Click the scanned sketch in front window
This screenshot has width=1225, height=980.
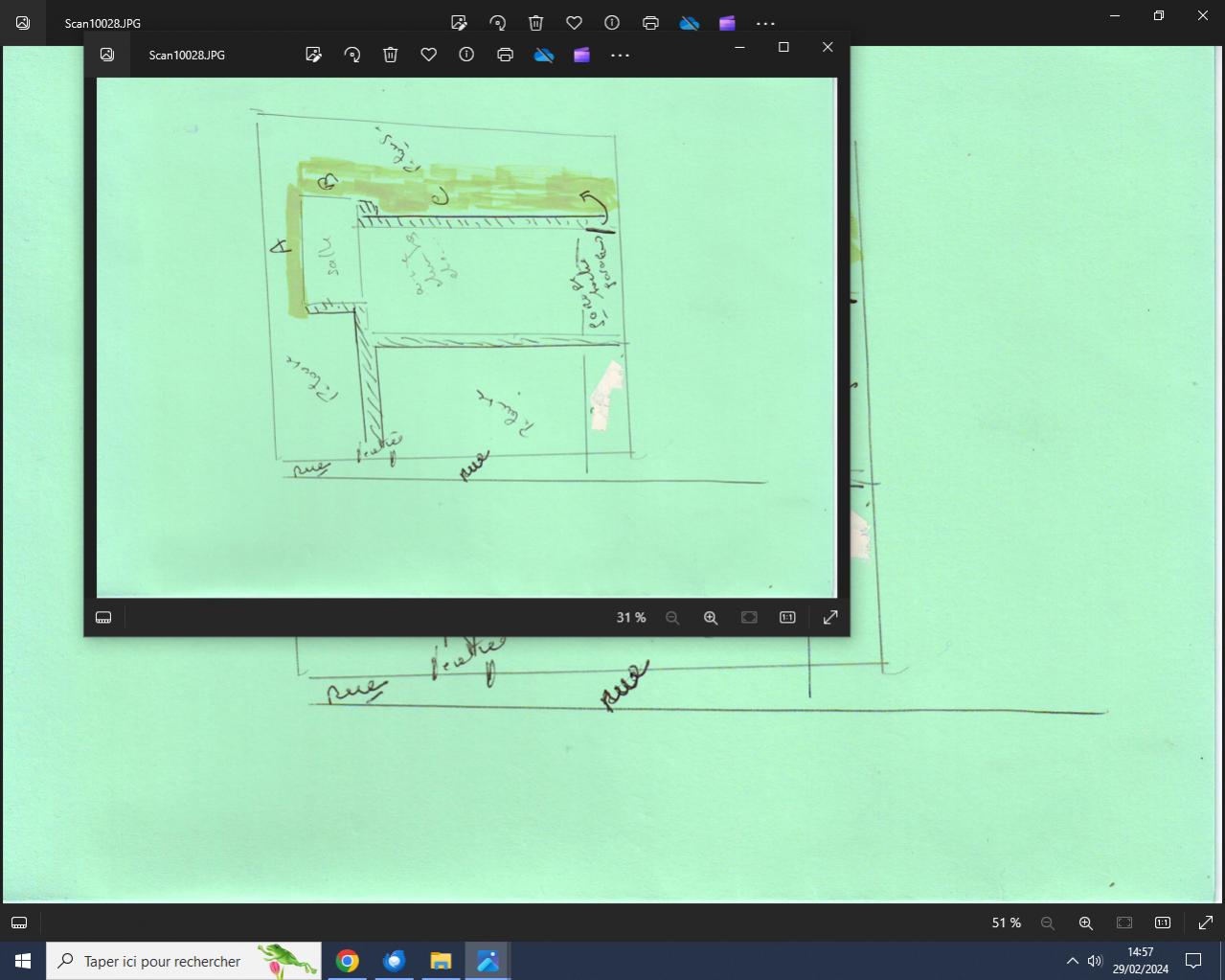466,337
